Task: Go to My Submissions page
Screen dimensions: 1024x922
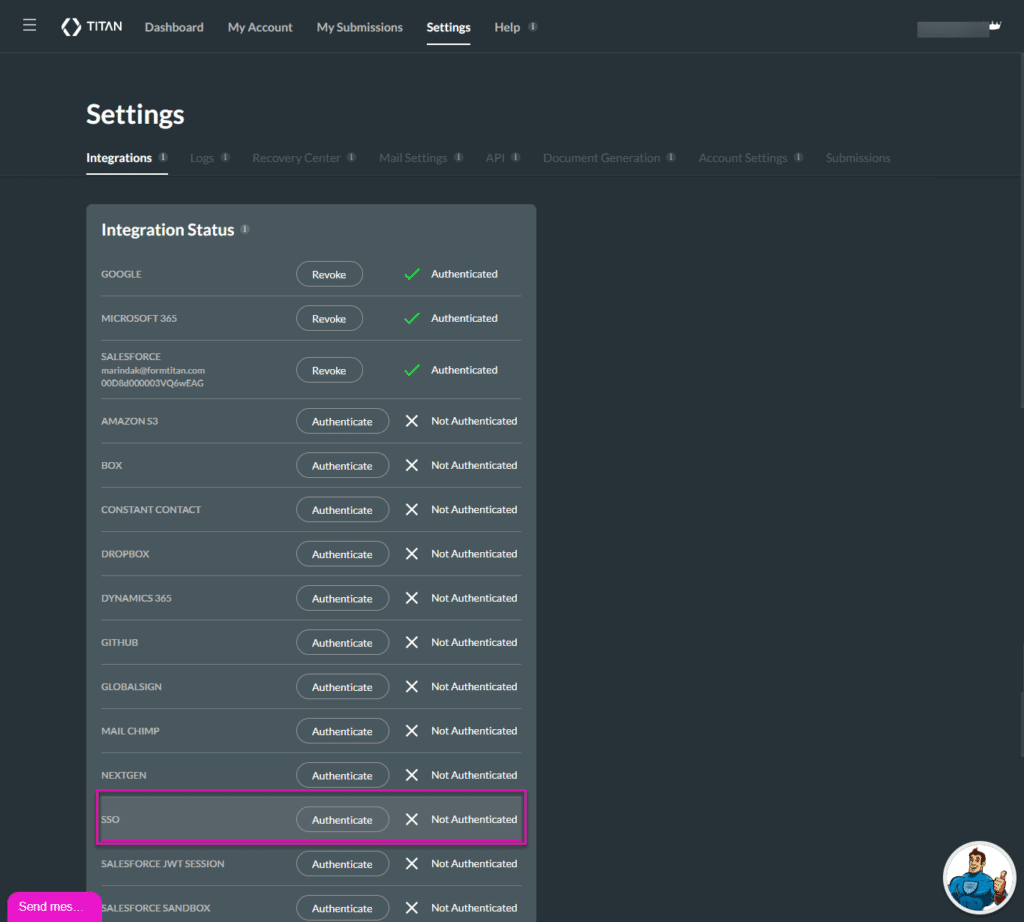Action: [359, 27]
